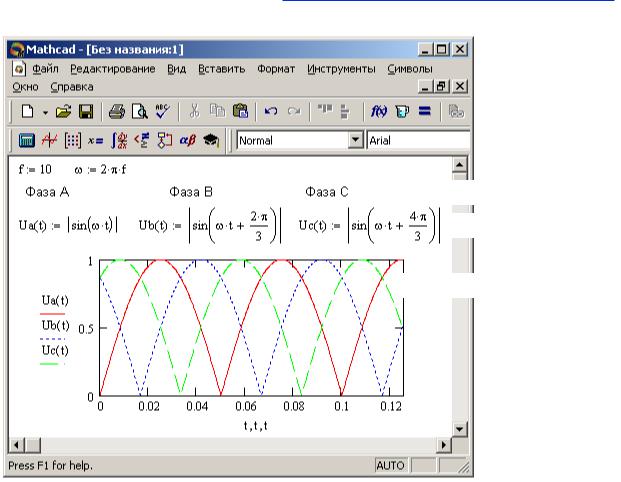The height and width of the screenshot is (482, 621).
Task: Open the Вид menu
Action: (176, 69)
